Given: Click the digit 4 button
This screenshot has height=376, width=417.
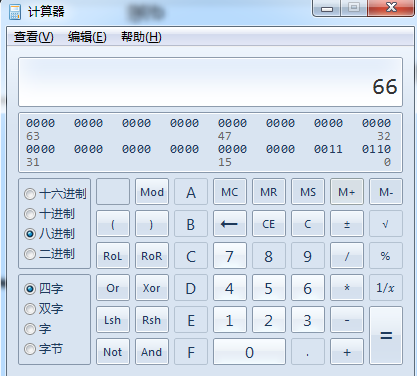Looking at the screenshot, I should tap(230, 288).
